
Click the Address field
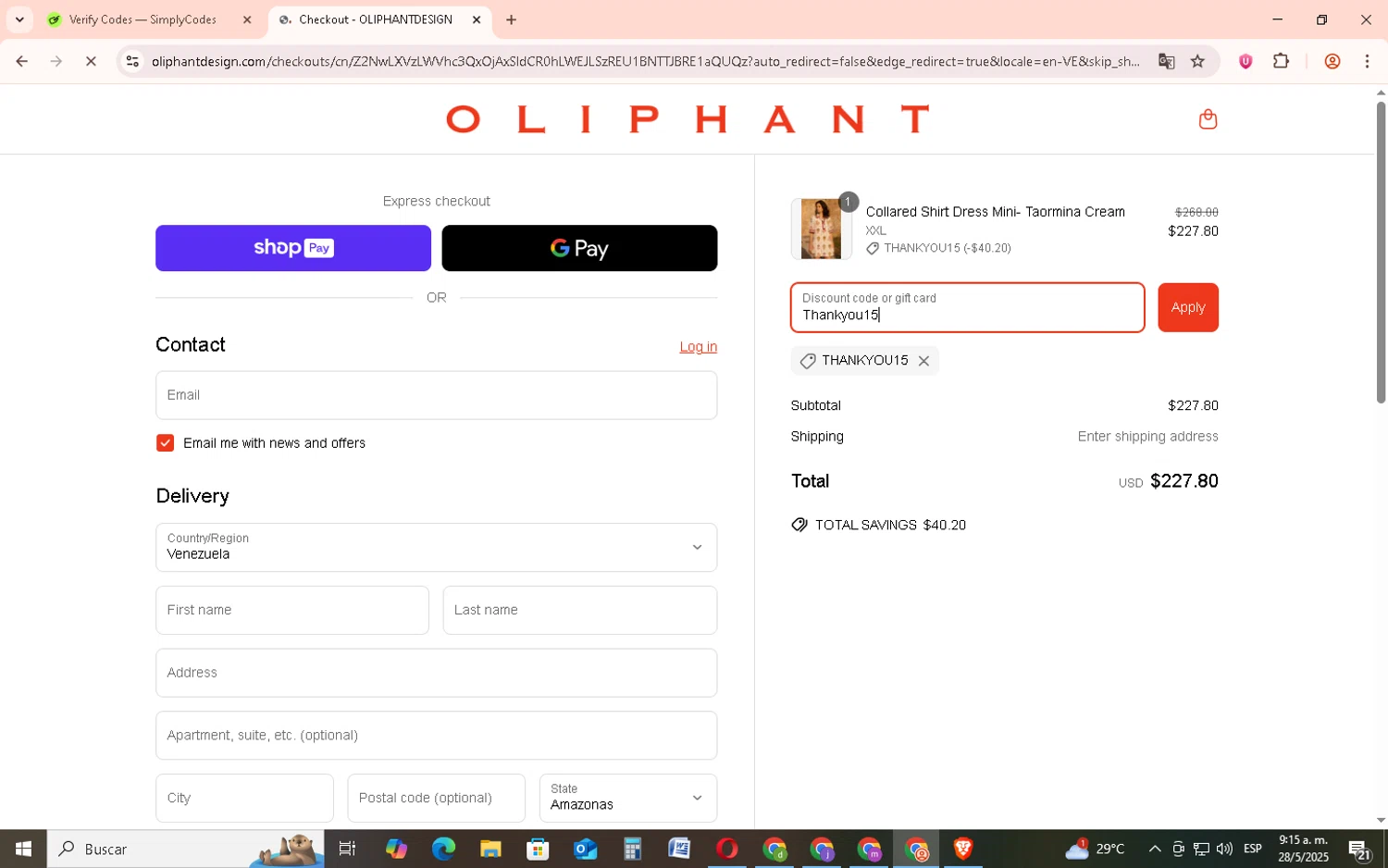(436, 673)
